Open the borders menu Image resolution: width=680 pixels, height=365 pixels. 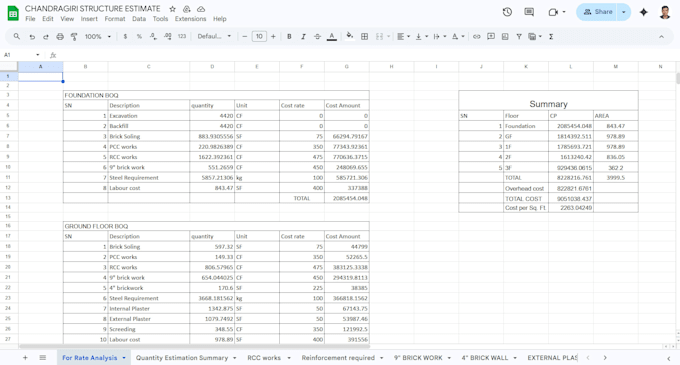point(365,37)
